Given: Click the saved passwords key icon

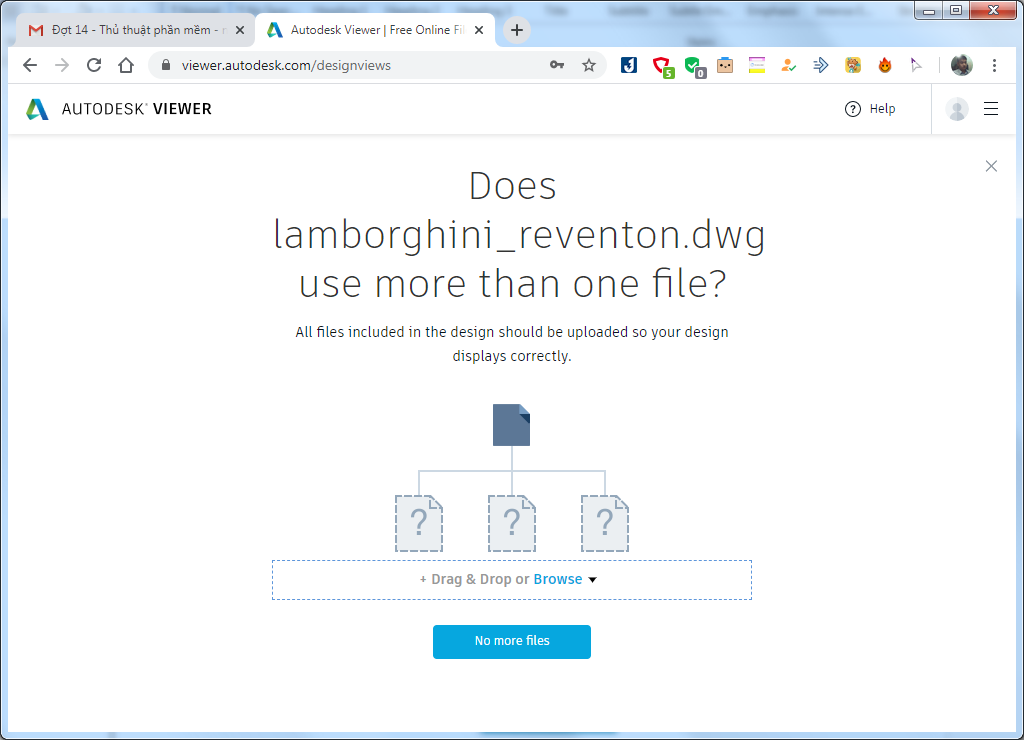Looking at the screenshot, I should pos(557,65).
